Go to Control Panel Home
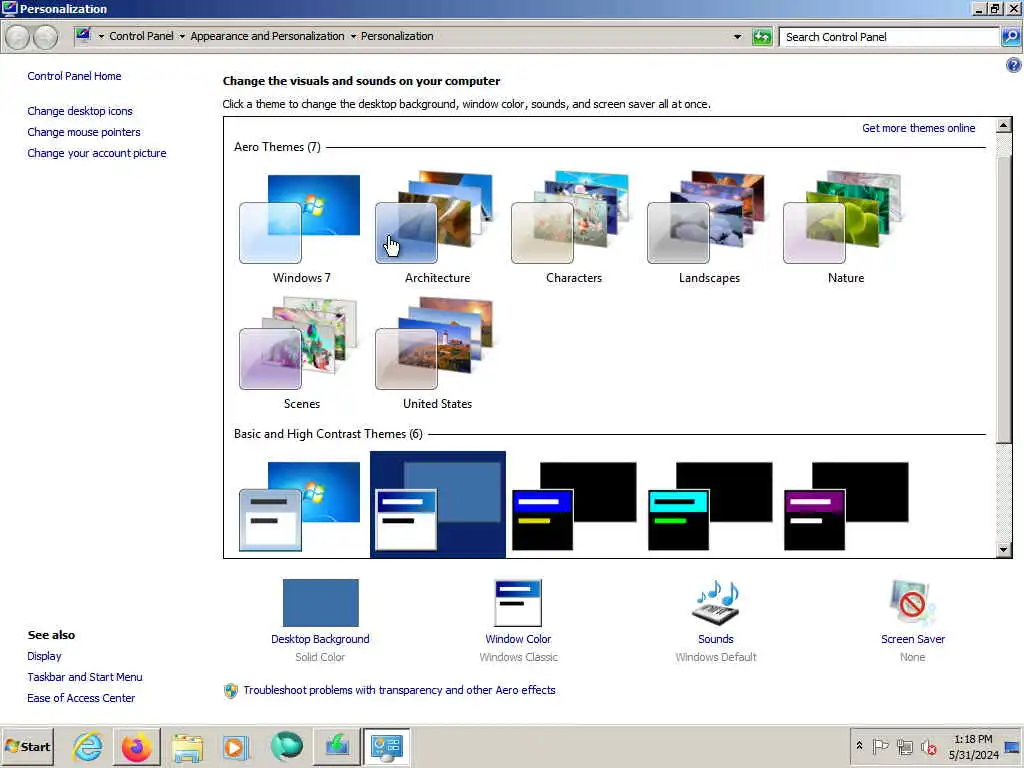The height and width of the screenshot is (768, 1024). point(74,76)
